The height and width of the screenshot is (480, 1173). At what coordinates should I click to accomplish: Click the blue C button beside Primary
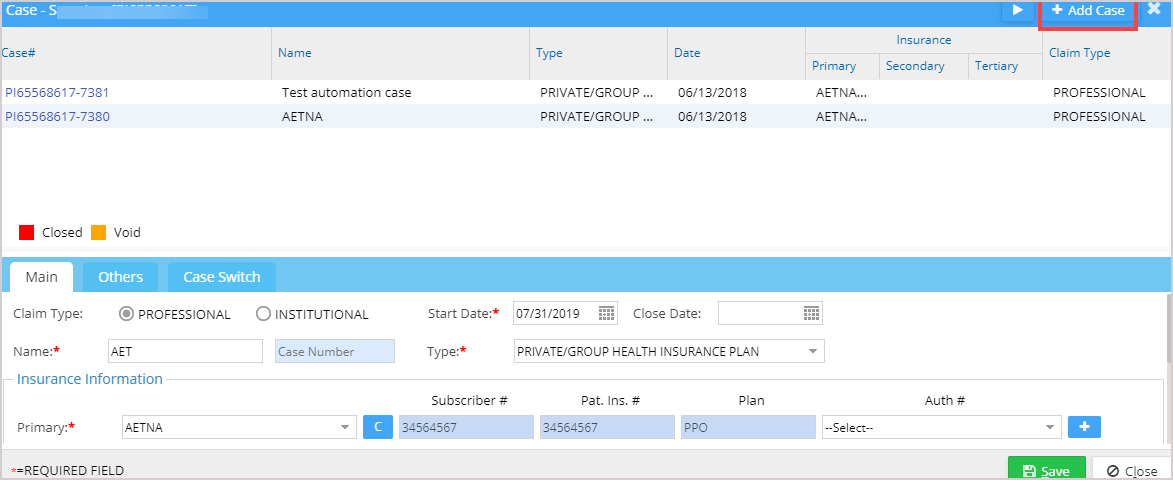pos(377,427)
